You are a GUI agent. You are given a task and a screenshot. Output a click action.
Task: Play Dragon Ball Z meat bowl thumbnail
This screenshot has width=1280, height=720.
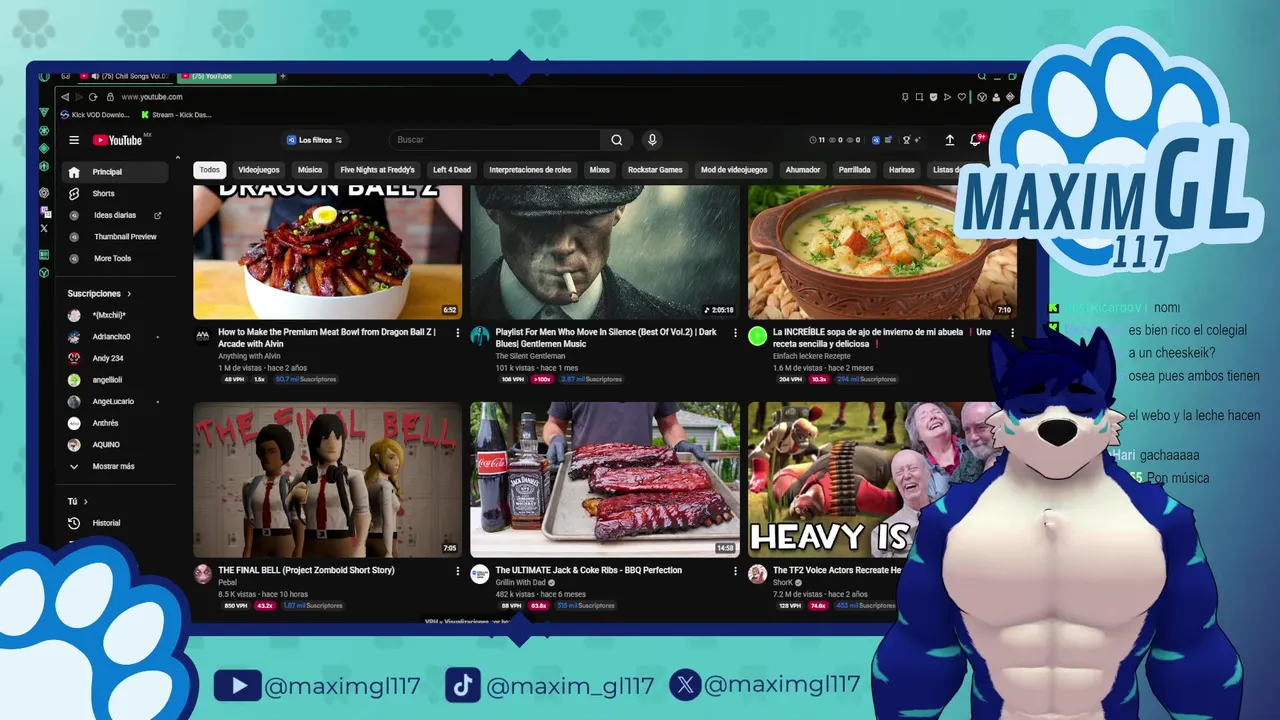coord(328,252)
